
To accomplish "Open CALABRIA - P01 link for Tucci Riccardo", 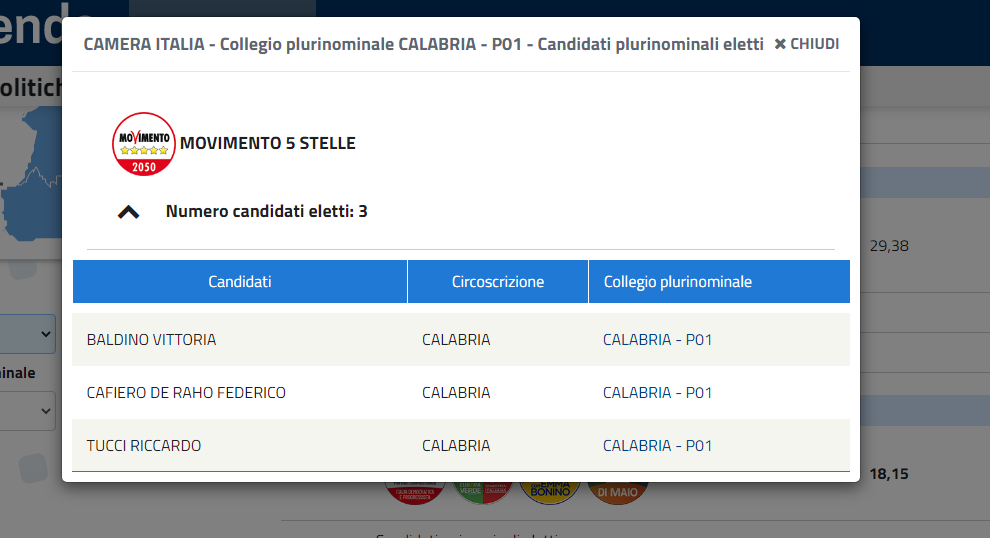I will pyautogui.click(x=657, y=446).
